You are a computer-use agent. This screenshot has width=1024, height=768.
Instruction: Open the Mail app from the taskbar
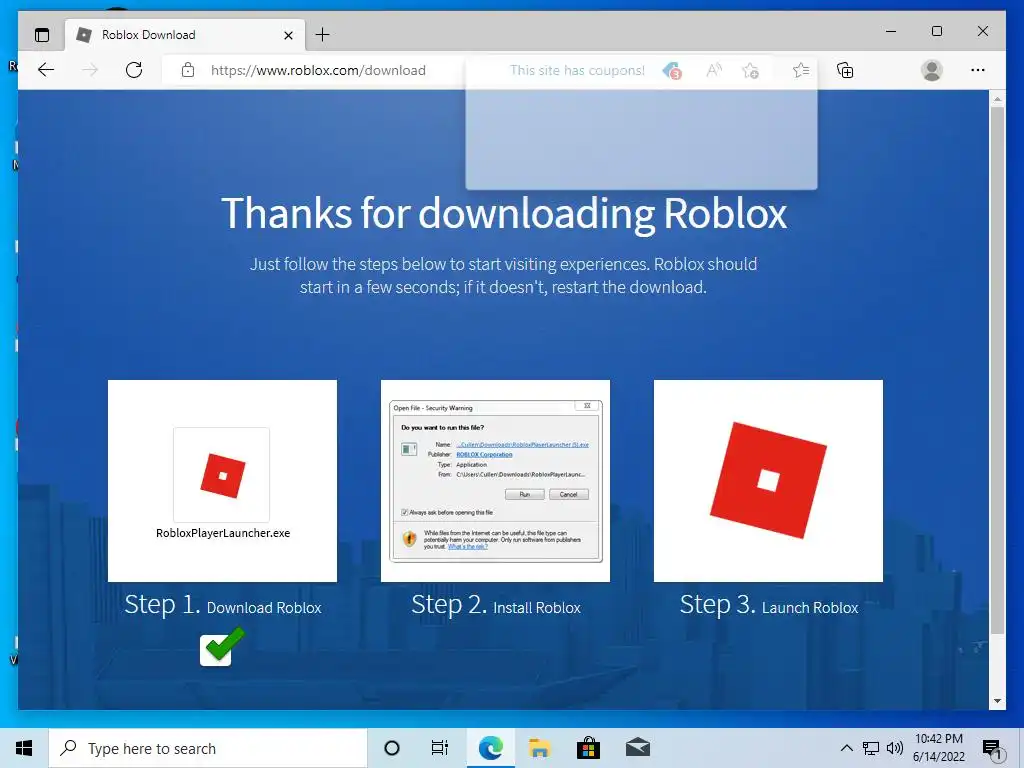(638, 748)
